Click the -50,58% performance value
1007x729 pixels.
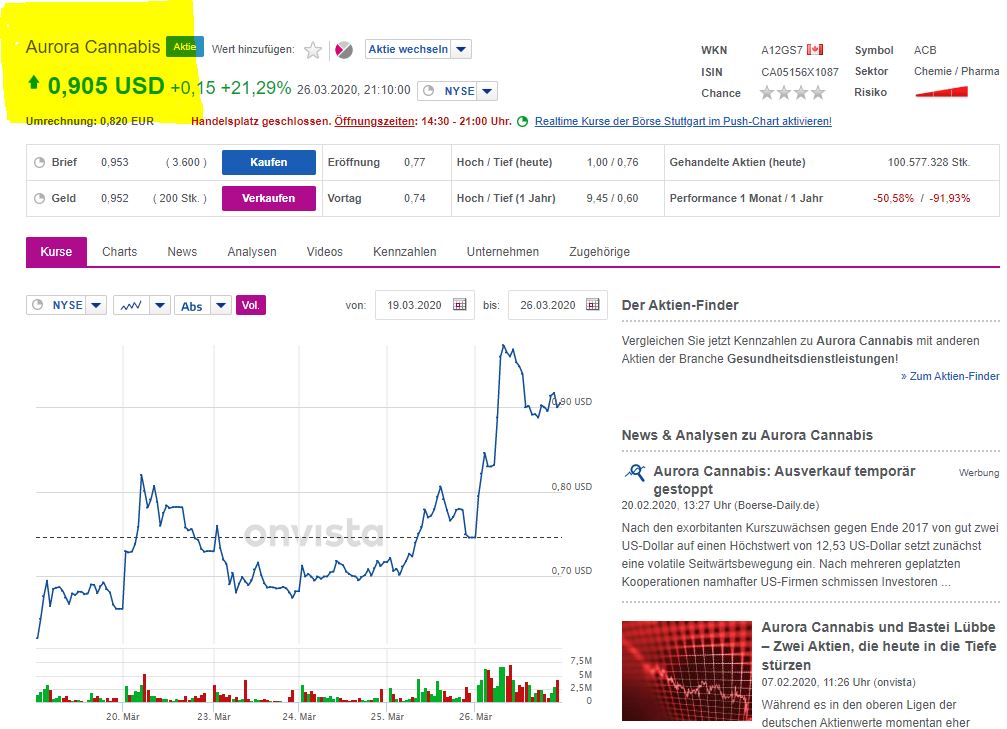click(893, 198)
